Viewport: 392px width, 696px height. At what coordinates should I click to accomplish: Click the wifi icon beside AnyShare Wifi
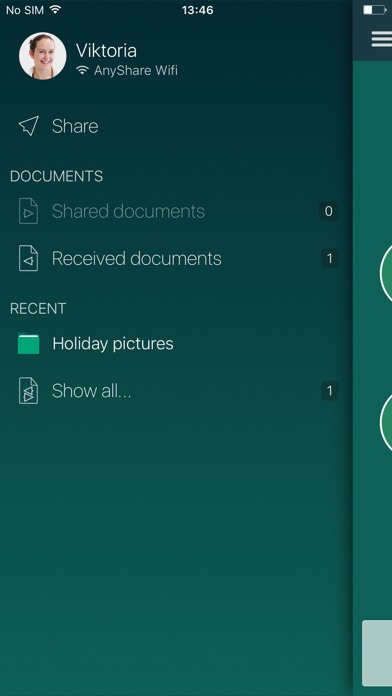tap(82, 70)
